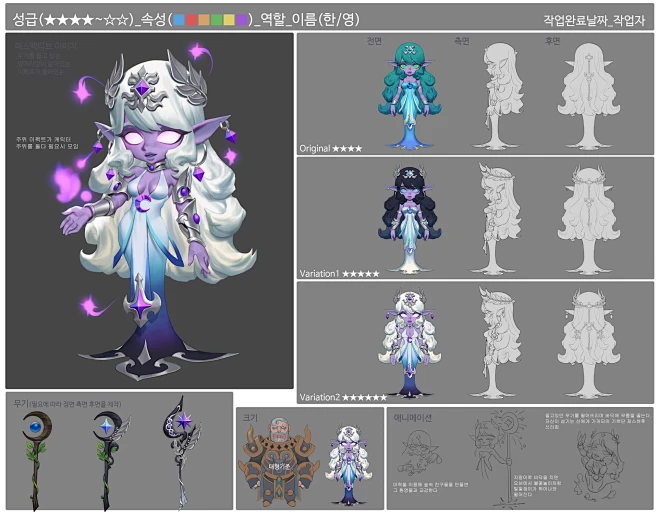Click the Variation2 six-star label text
Viewport: 658px width, 514px height.
point(340,397)
